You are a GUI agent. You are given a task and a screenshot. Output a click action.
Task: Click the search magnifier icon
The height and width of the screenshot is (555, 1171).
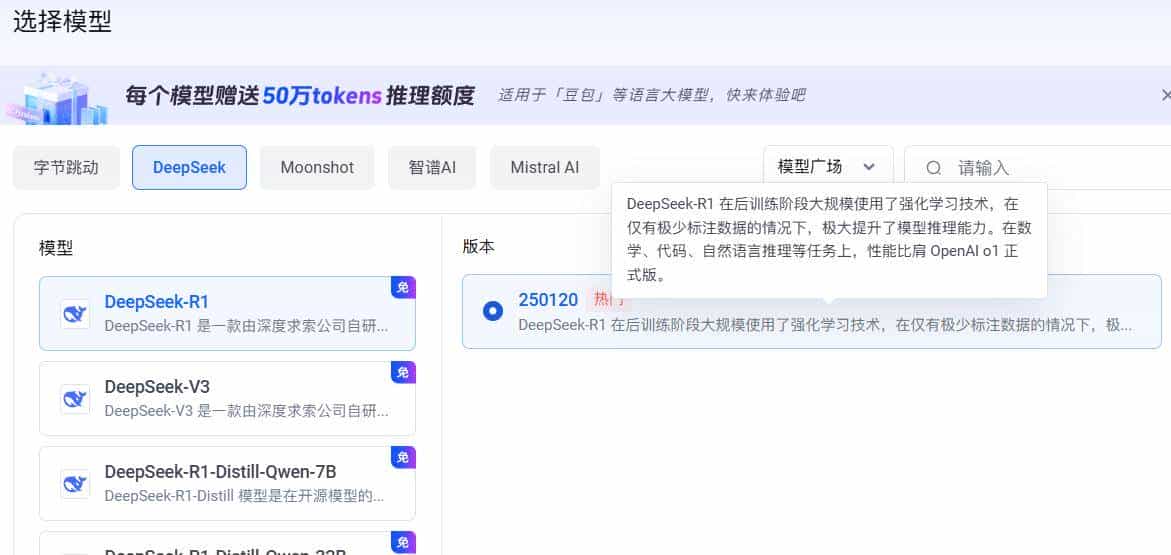coord(934,168)
